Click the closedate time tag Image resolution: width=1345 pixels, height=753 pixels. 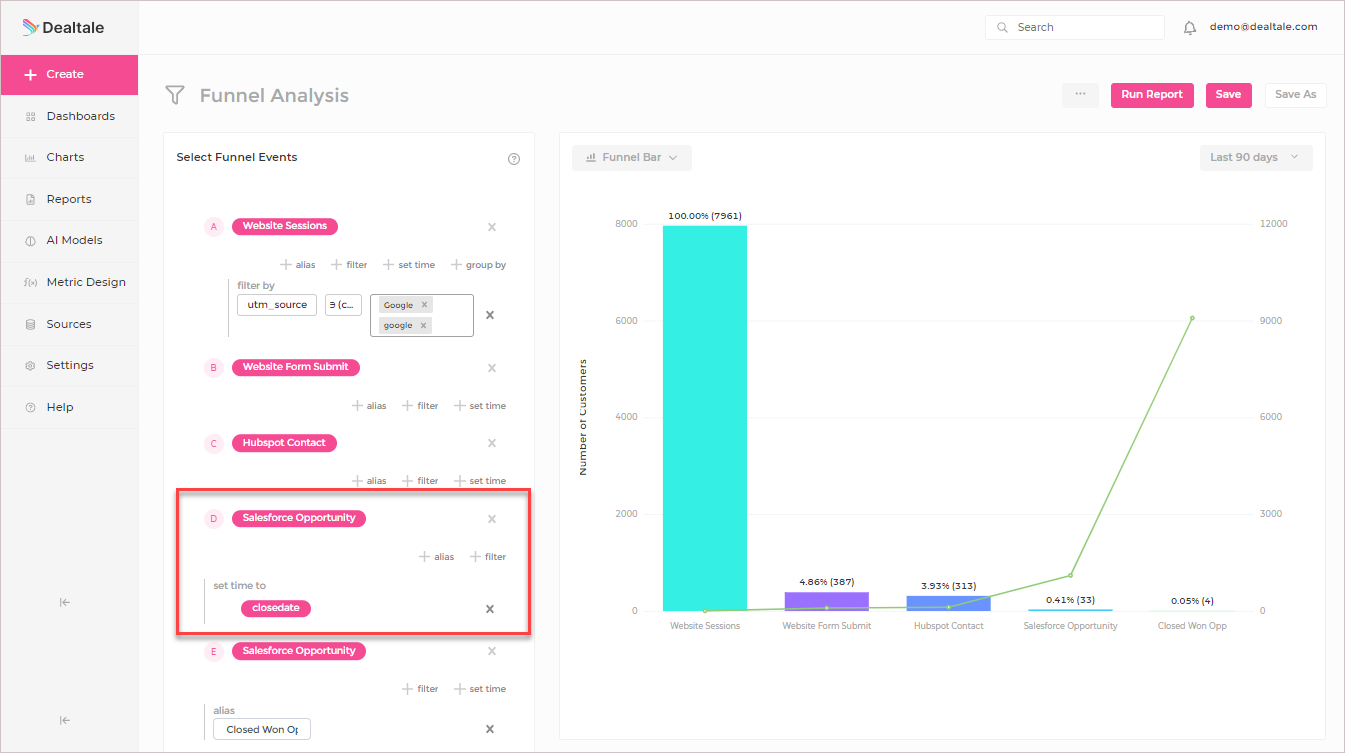point(276,608)
